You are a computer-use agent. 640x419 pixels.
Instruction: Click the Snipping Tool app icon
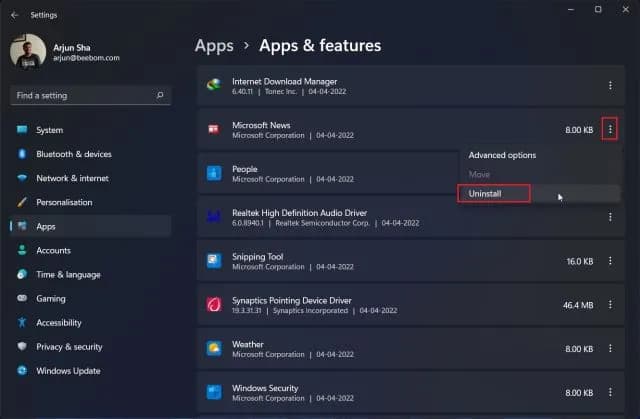click(x=214, y=260)
